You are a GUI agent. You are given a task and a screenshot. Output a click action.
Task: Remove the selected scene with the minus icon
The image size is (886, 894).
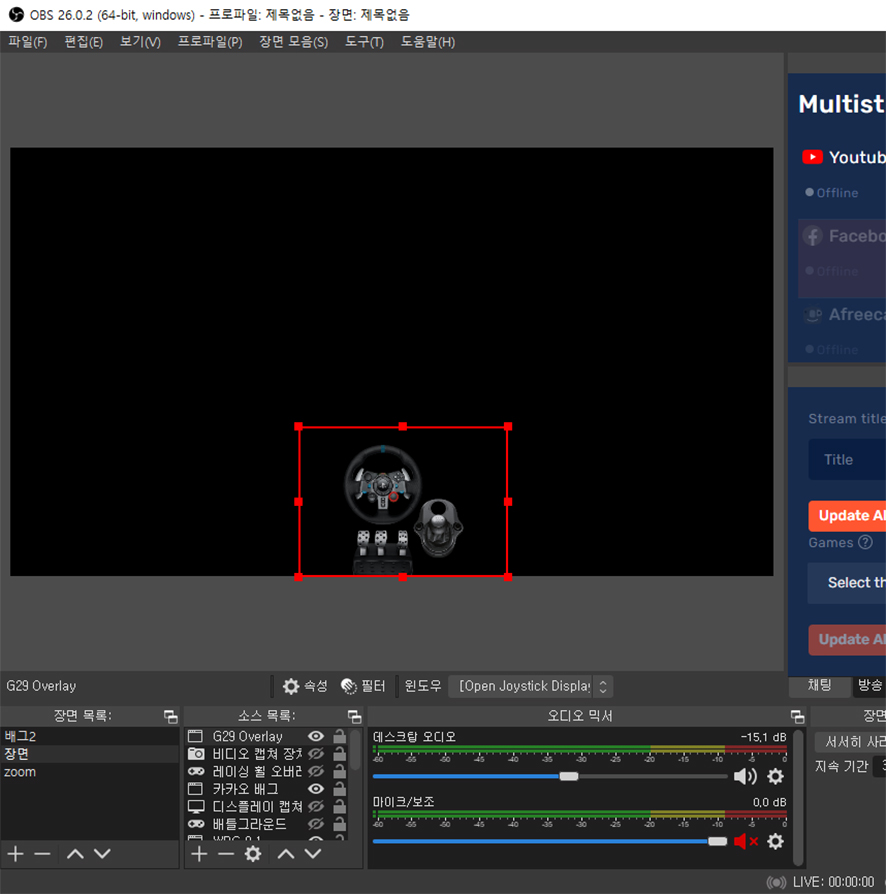pos(42,854)
